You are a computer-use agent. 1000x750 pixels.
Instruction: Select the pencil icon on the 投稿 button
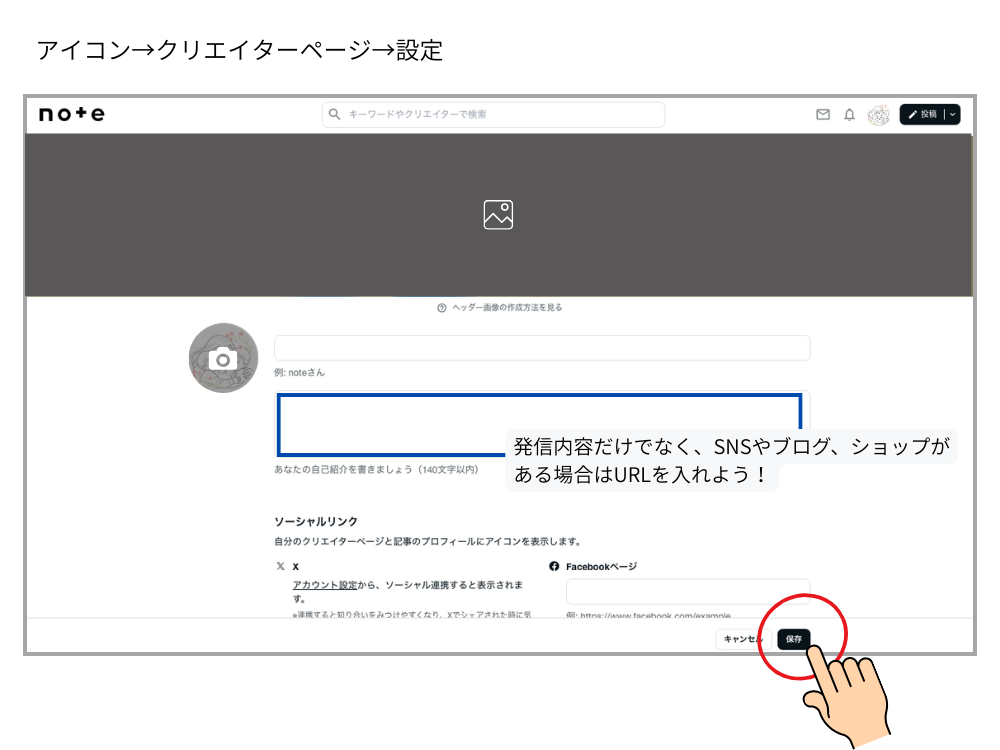[913, 115]
